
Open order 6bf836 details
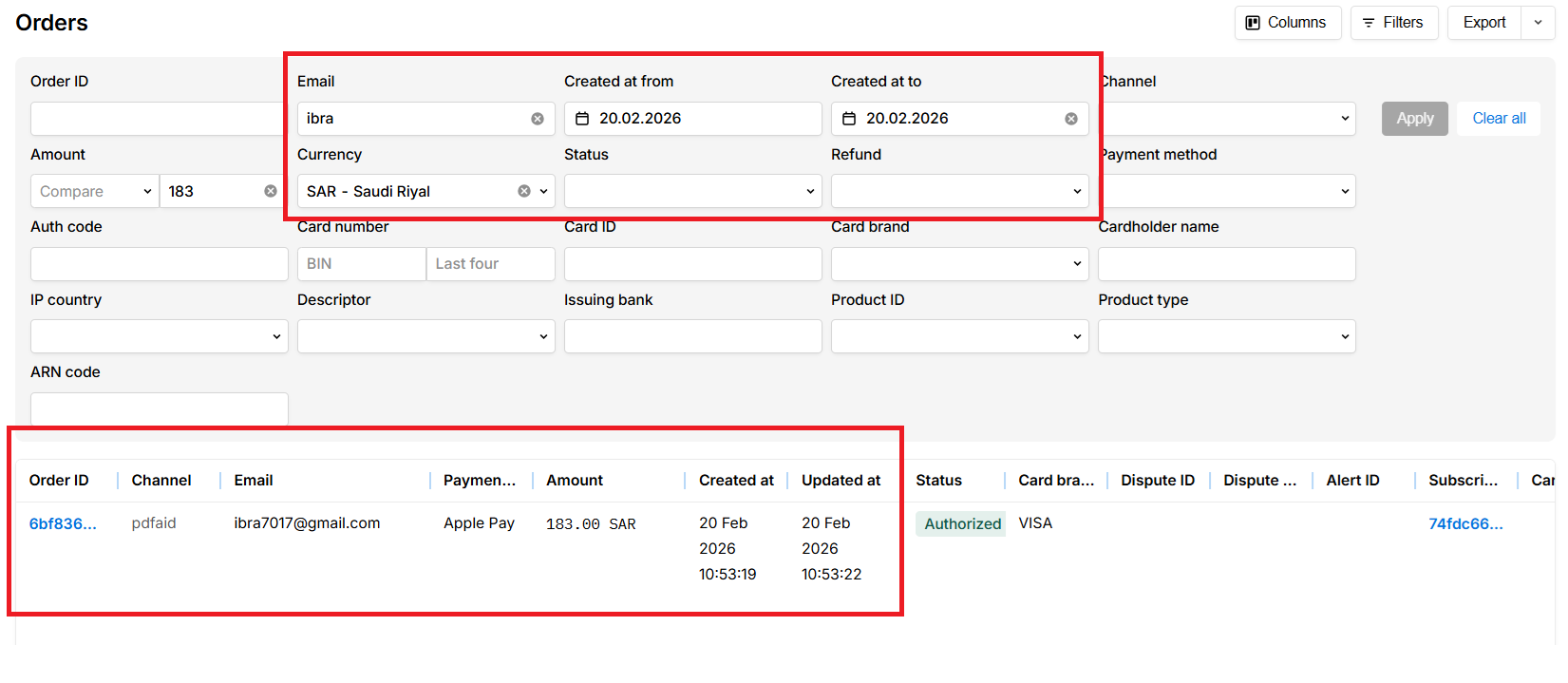coord(63,523)
